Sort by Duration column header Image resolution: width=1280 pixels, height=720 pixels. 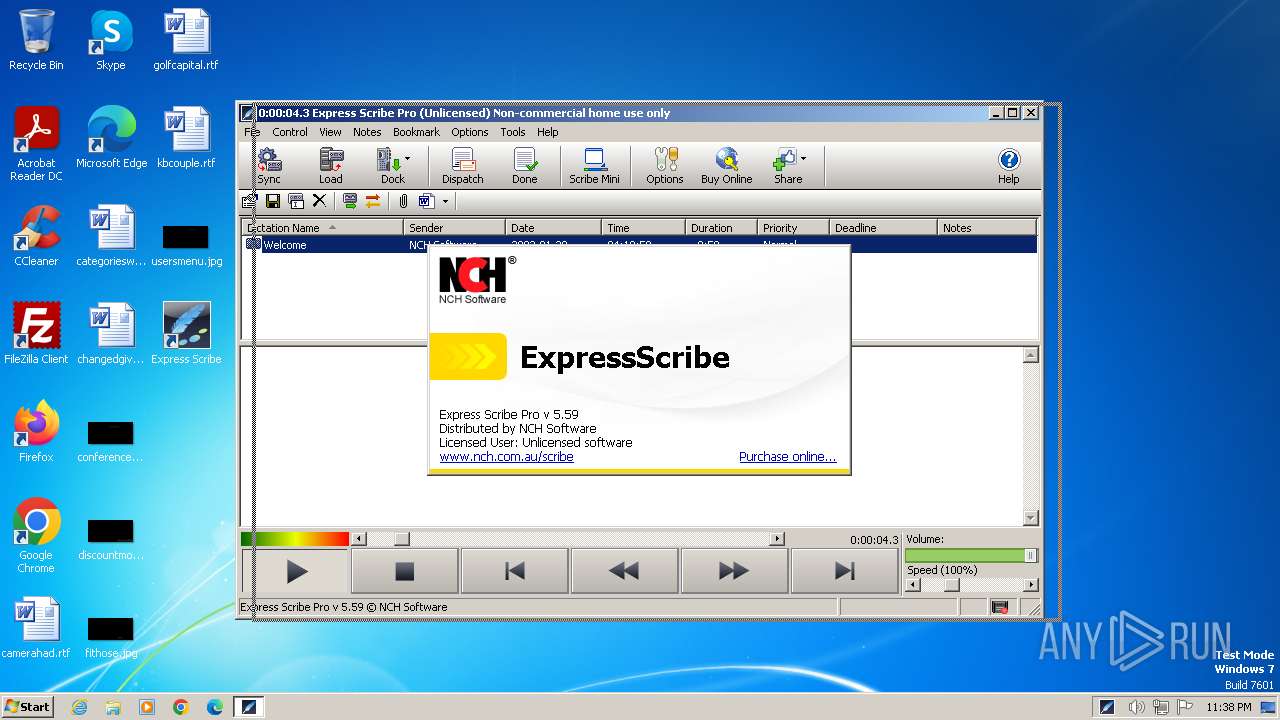(720, 228)
